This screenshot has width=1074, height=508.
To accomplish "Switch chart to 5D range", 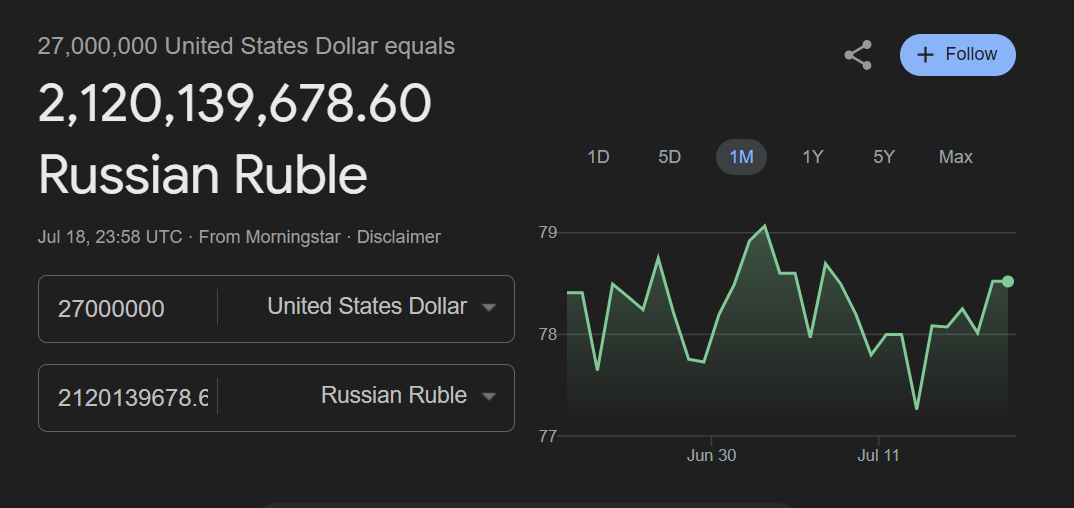I will pyautogui.click(x=669, y=157).
